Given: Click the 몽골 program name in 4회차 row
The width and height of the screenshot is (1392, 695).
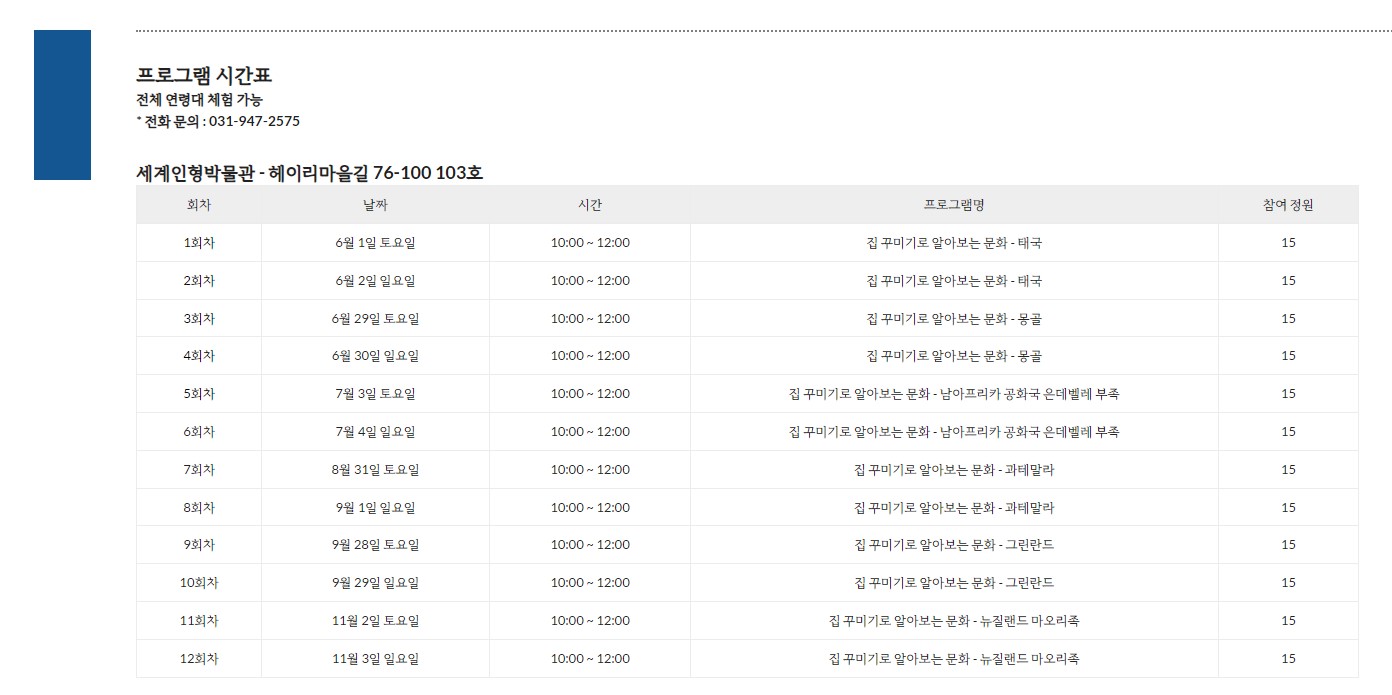Looking at the screenshot, I should click(x=954, y=356).
